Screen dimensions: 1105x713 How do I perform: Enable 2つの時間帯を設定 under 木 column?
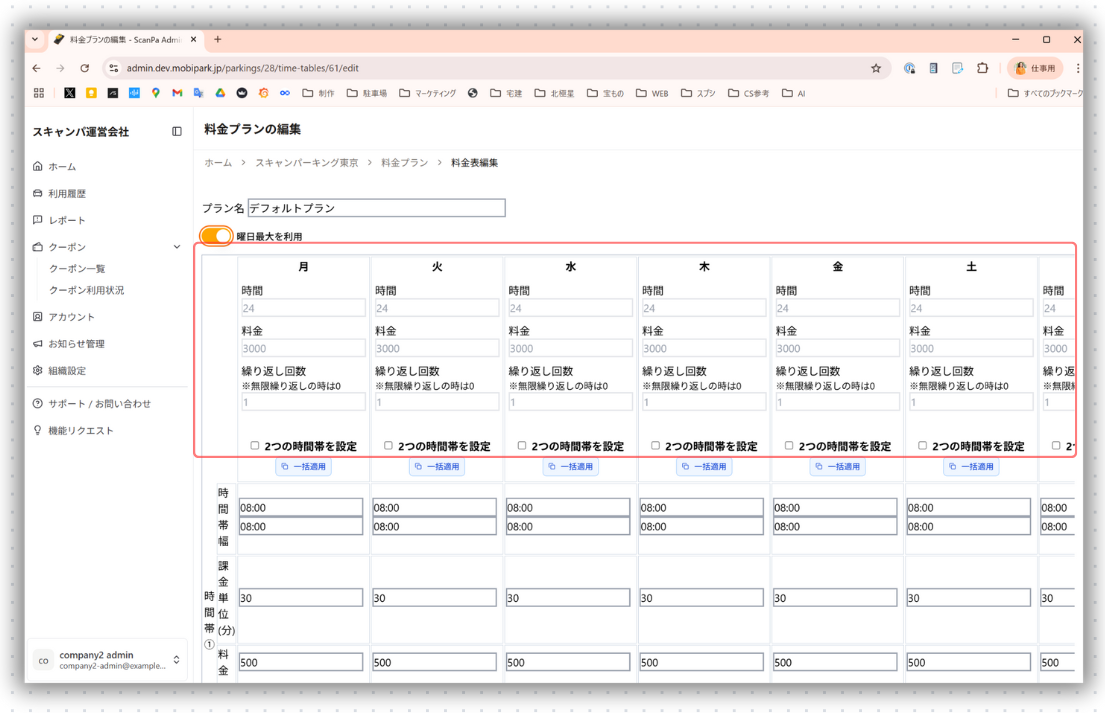point(655,446)
